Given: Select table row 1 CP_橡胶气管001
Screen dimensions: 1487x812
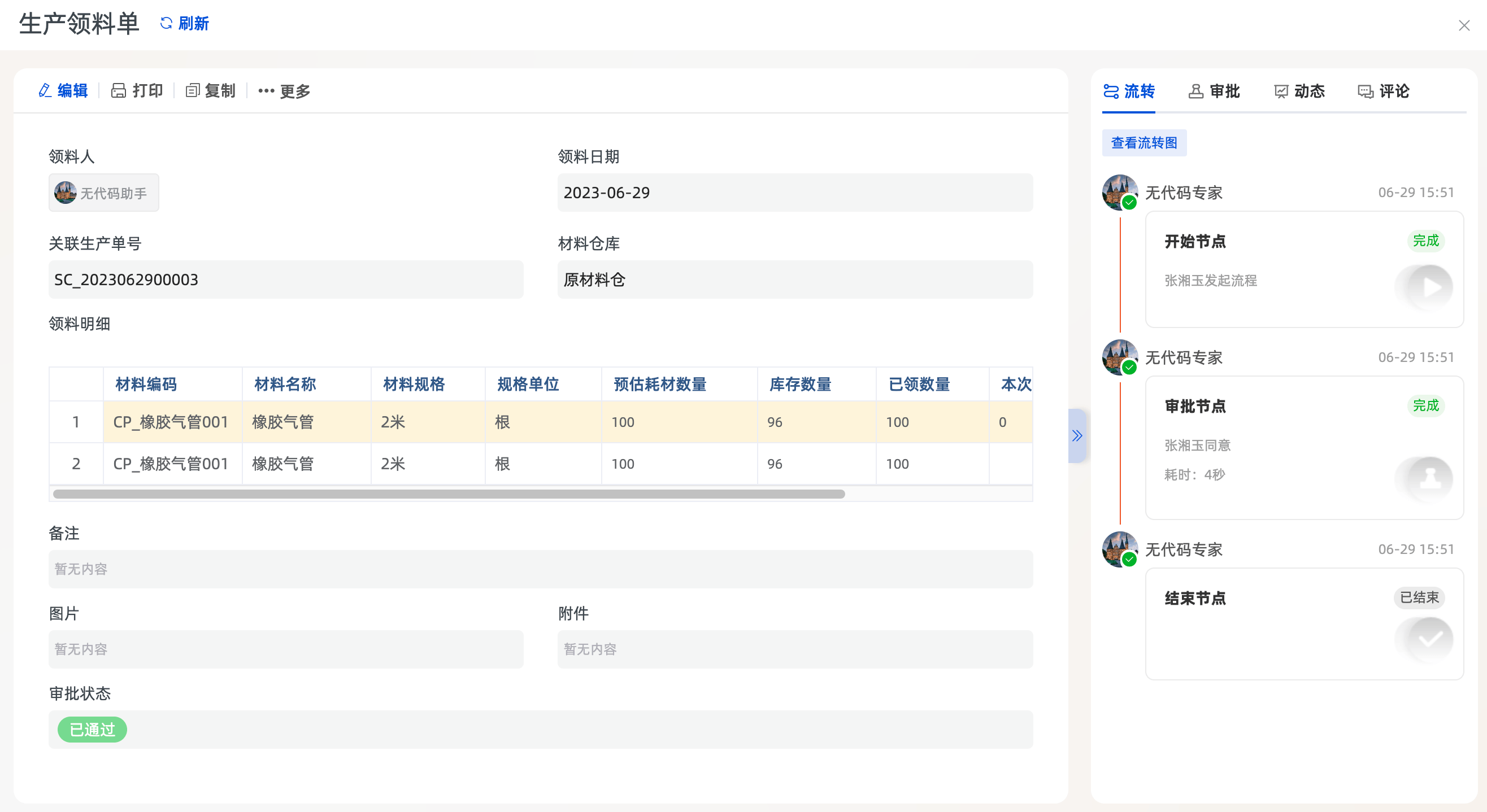Looking at the screenshot, I should coord(171,422).
